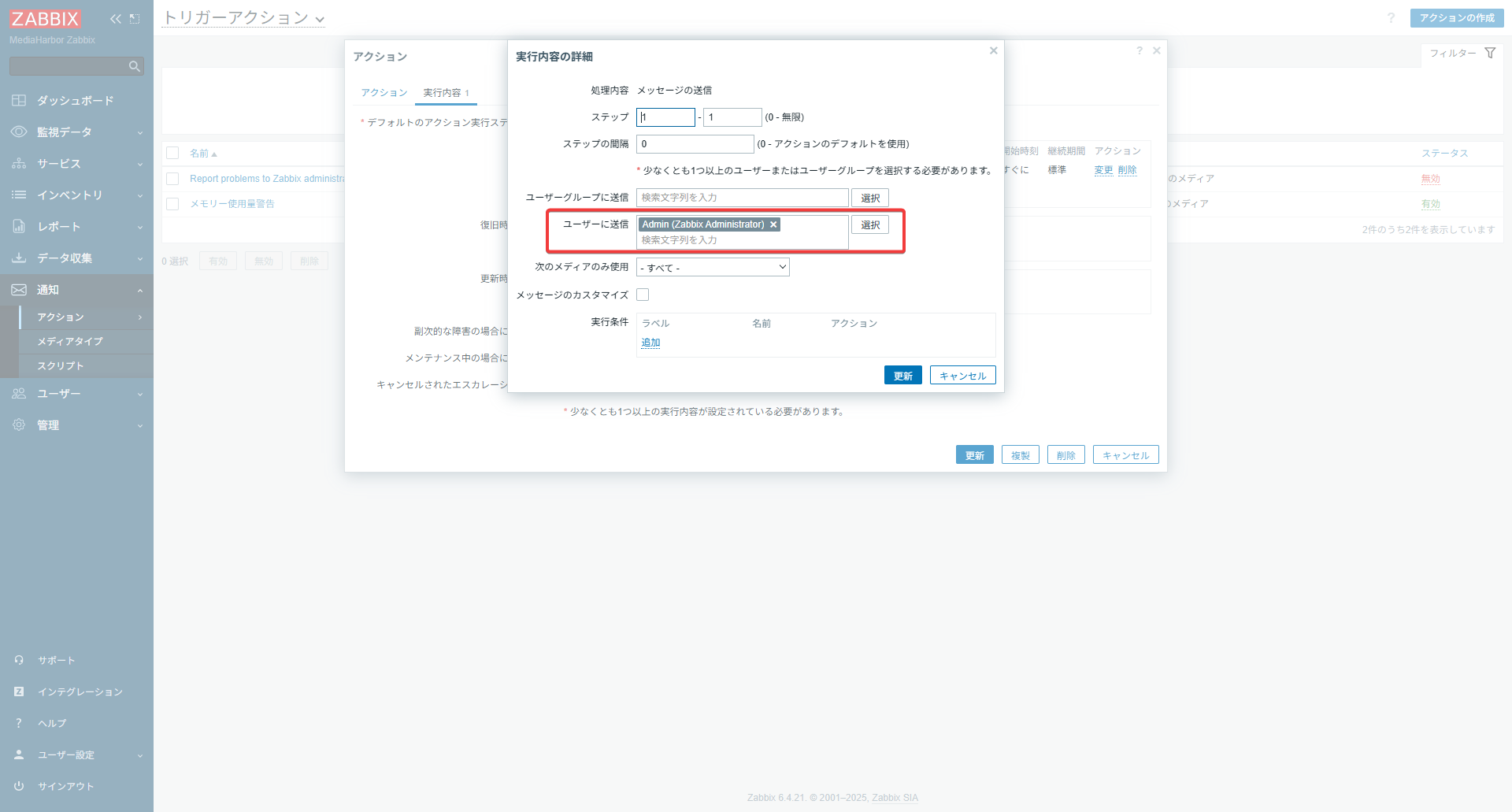Viewport: 1512px width, 812px height.
Task: Tick the select-all checkbox beside 名前 header
Action: tap(172, 153)
